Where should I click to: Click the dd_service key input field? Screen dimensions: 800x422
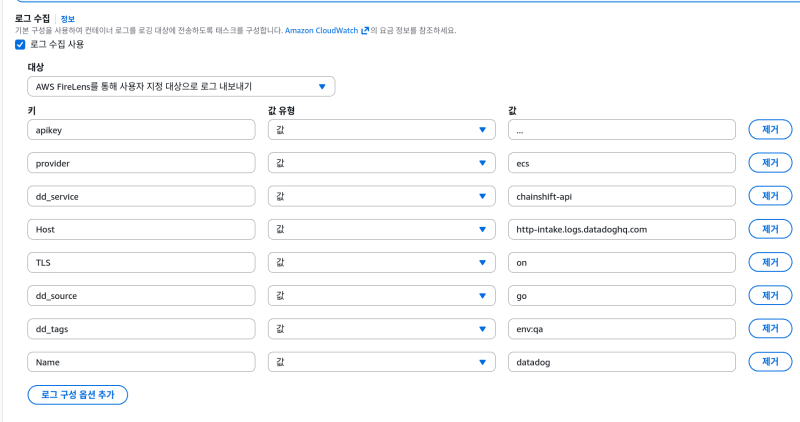(143, 195)
